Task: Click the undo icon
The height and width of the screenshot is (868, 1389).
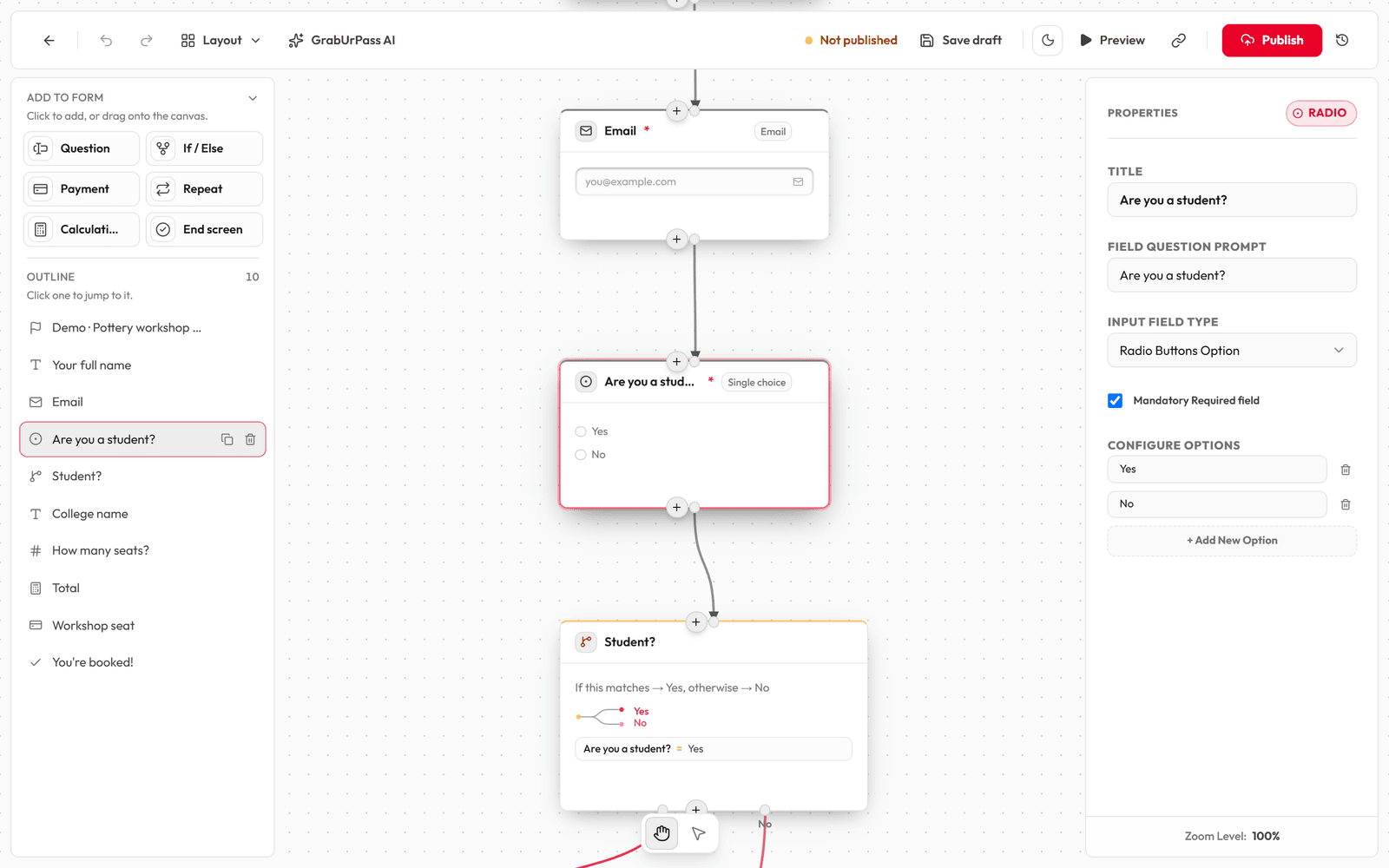Action: [x=106, y=41]
